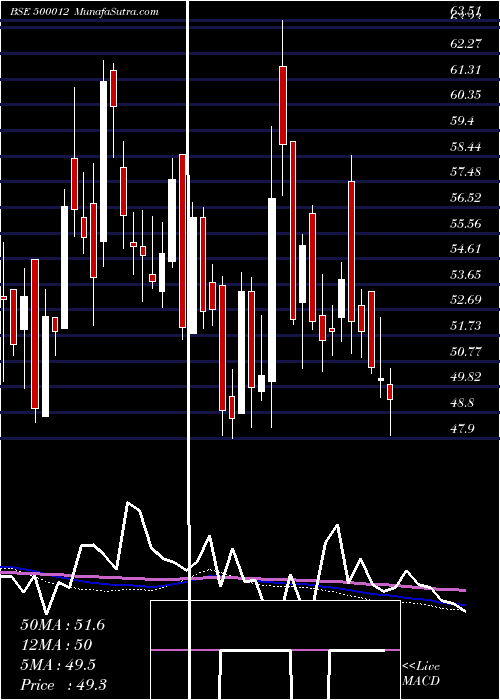The width and height of the screenshot is (500, 700).
Task: Click the '50MA : 51.6' indicator text
Action: [62, 625]
